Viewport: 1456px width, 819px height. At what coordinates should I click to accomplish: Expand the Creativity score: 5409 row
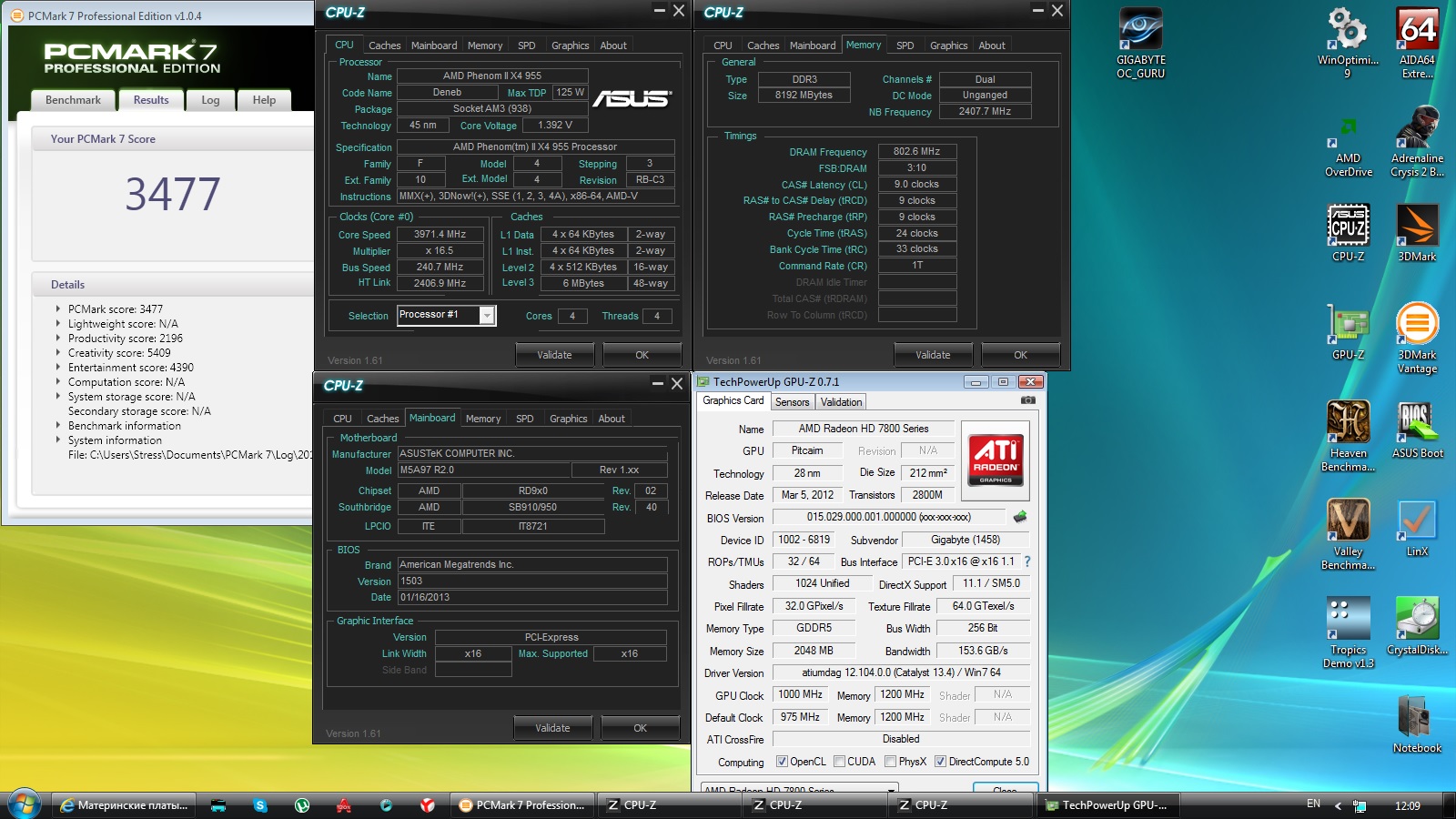coord(58,353)
